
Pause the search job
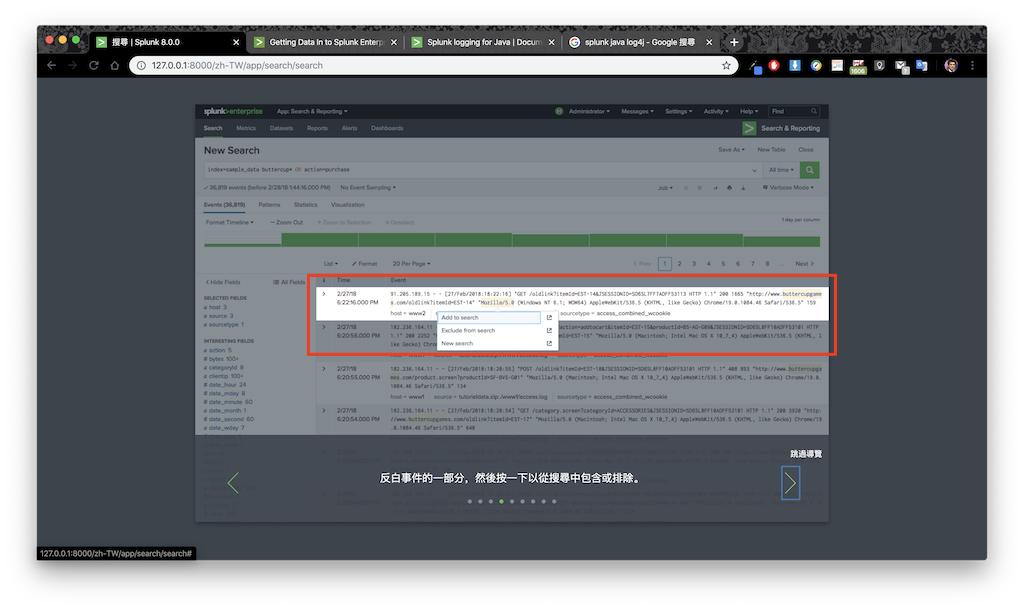coord(686,188)
